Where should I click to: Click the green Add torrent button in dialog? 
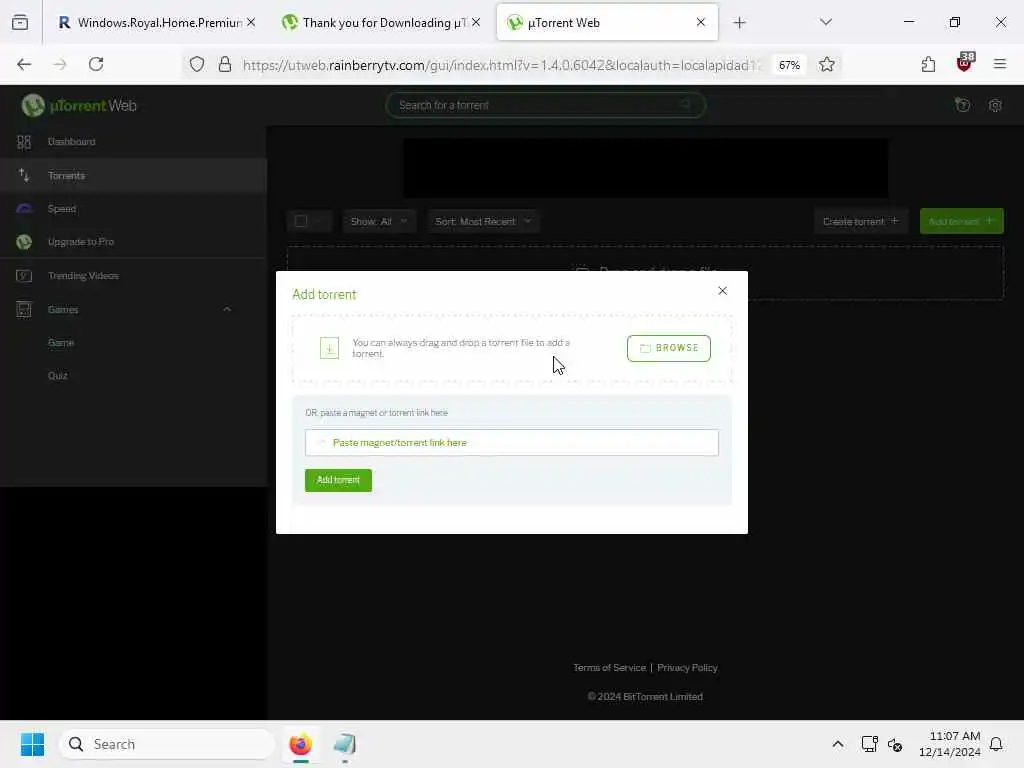pos(338,480)
